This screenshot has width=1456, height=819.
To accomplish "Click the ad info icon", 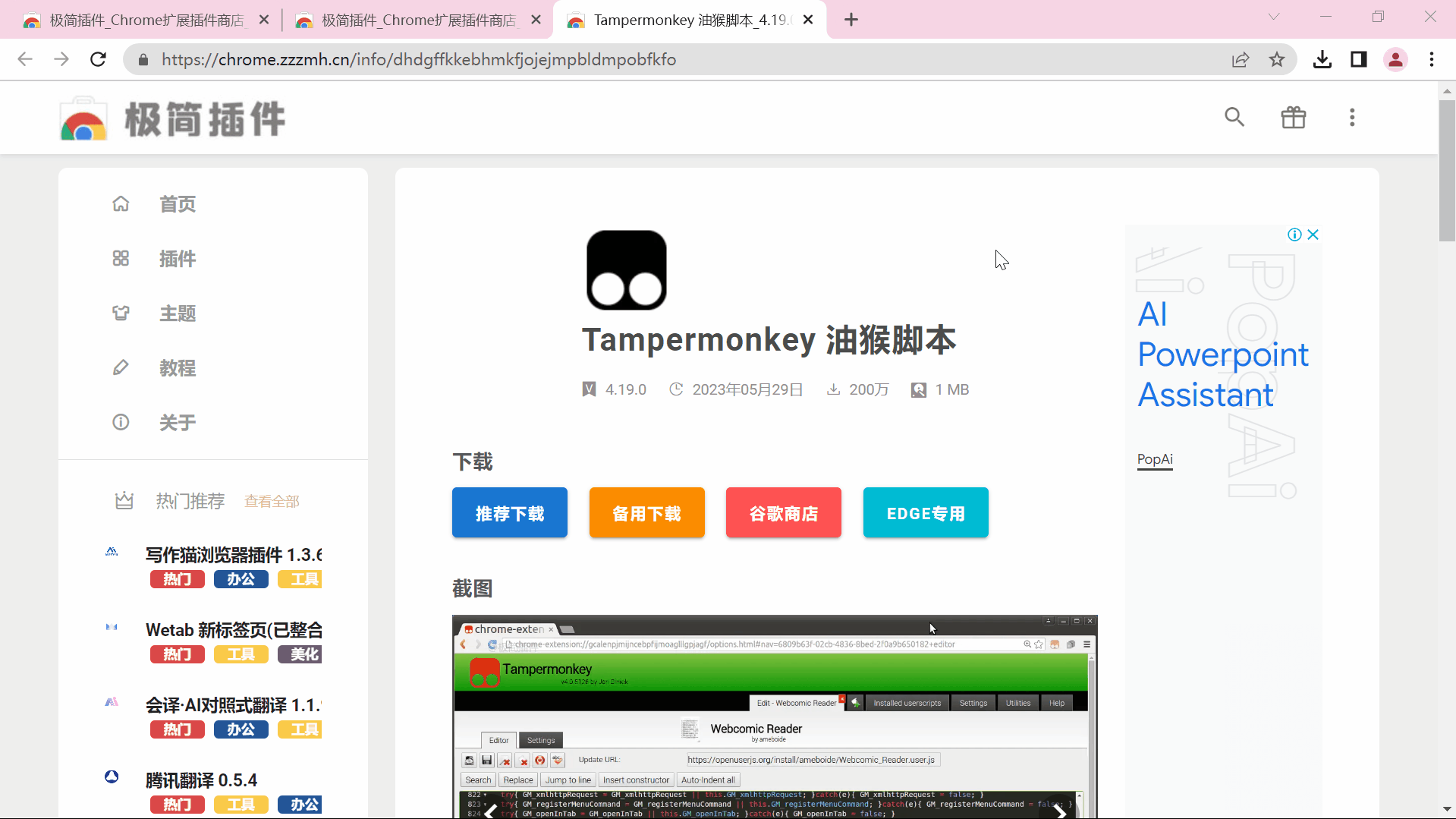I will [1294, 235].
